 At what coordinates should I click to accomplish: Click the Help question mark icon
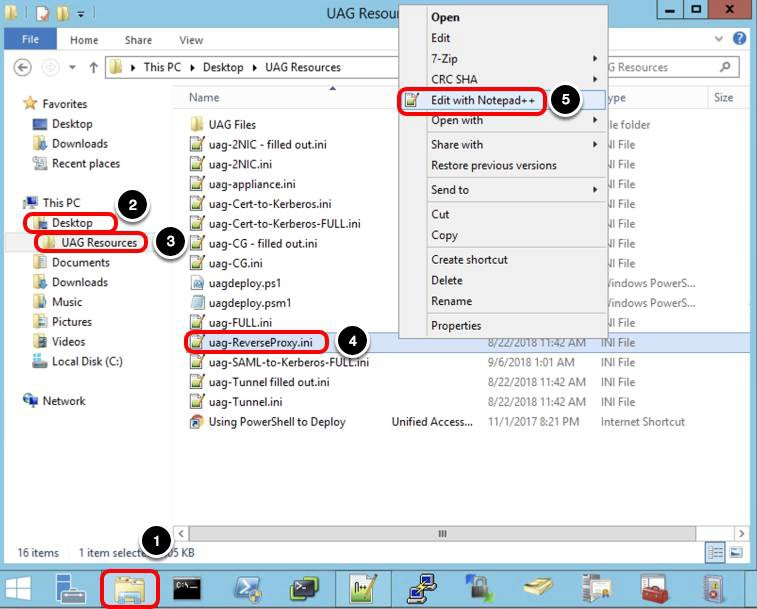tap(739, 38)
